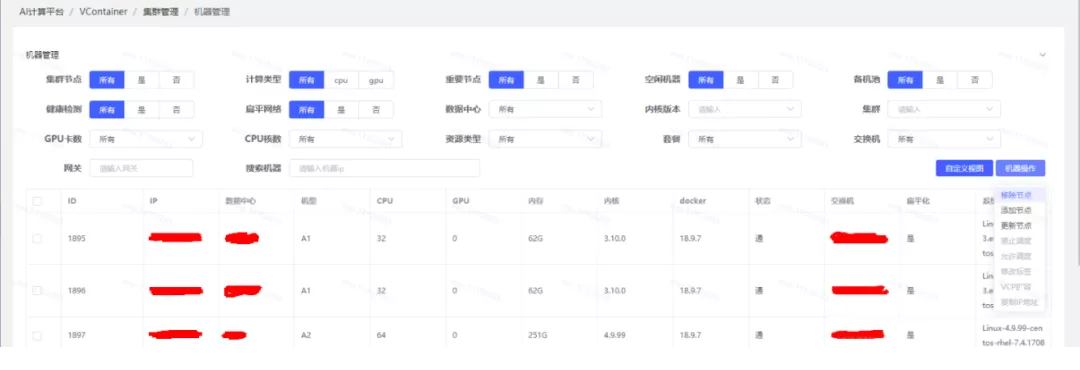Set 备机池 filter to 否
The width and height of the screenshot is (1080, 370).
[x=975, y=80]
